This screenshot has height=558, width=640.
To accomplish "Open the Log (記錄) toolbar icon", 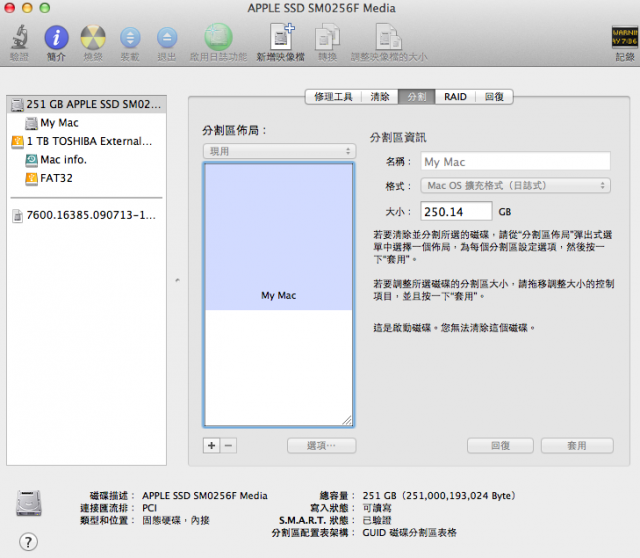I will [624, 37].
